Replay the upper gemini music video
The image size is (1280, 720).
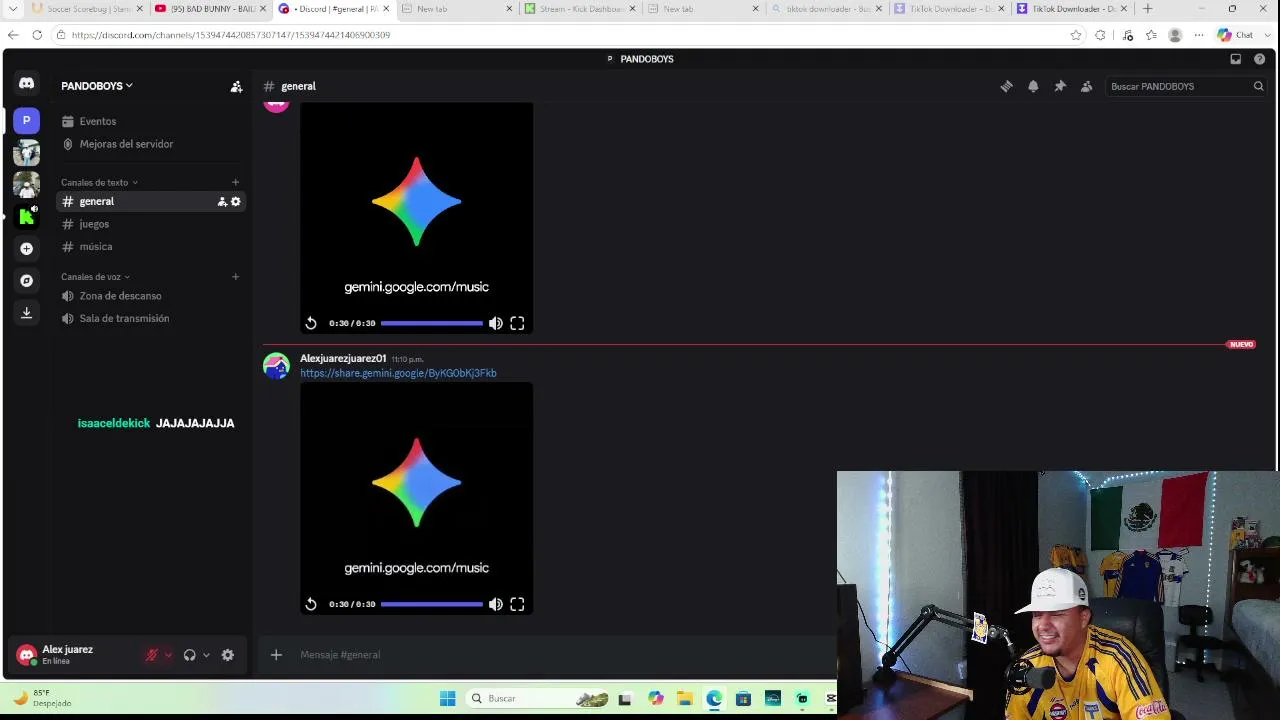point(311,323)
